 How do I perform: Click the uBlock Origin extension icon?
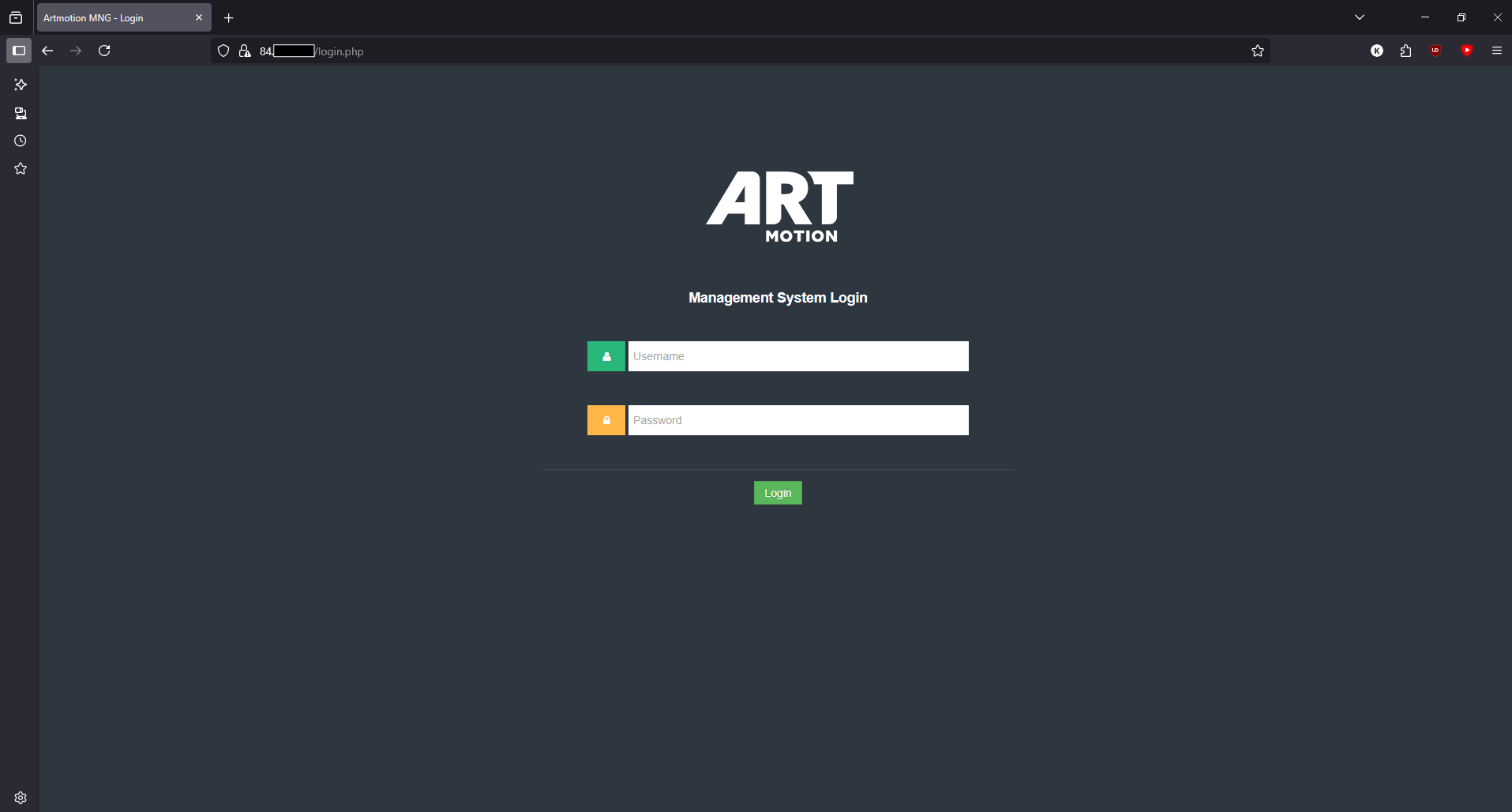[1435, 51]
